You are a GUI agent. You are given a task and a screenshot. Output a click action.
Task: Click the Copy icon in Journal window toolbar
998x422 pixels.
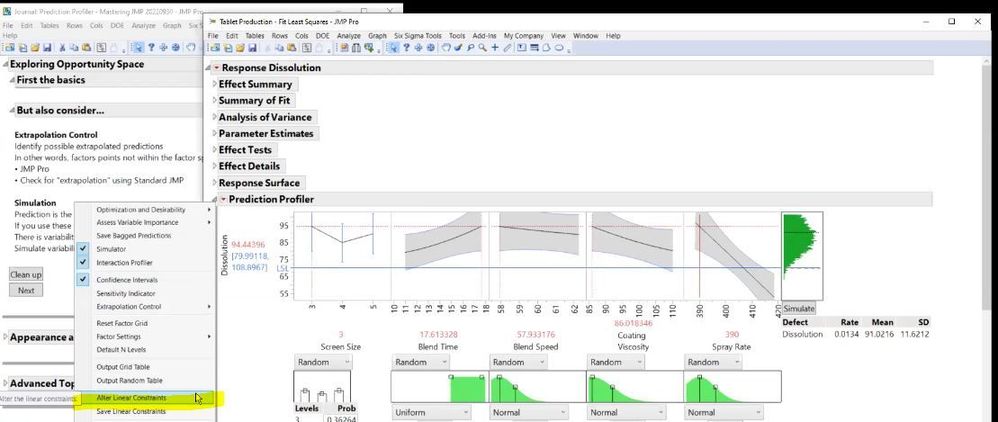74,48
